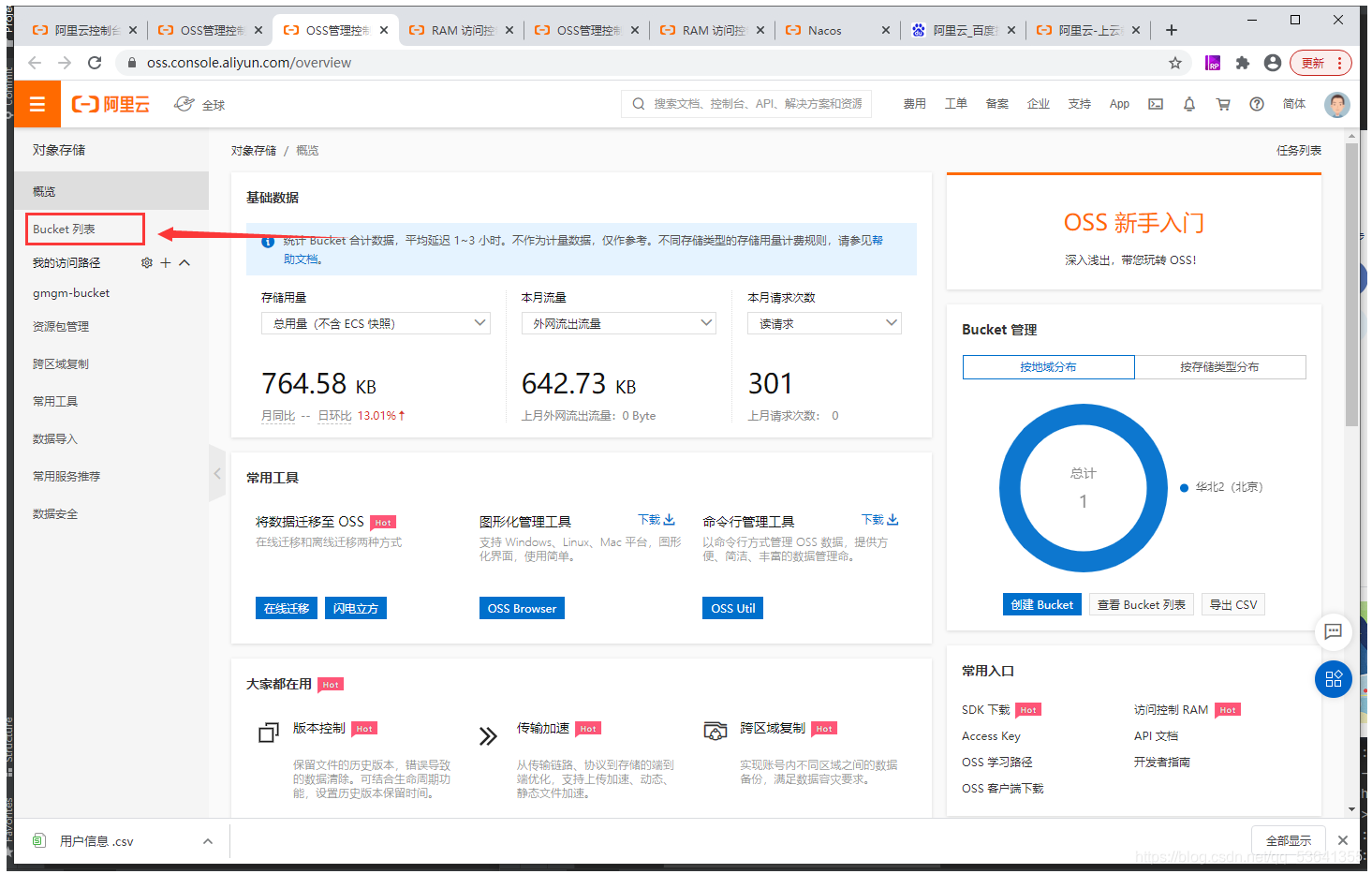Open the user avatar menu
1372x874 pixels.
tap(1337, 104)
